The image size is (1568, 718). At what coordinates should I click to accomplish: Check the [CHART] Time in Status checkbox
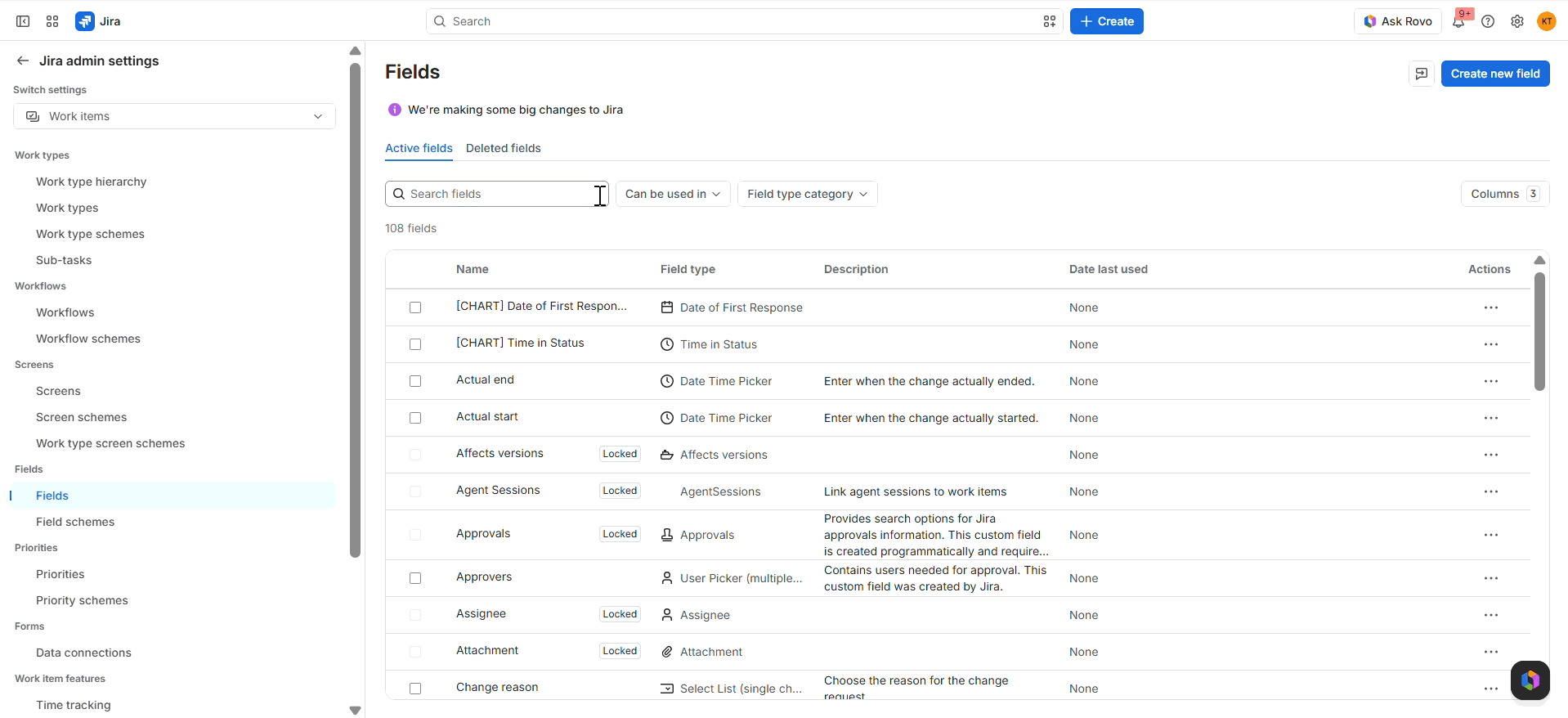tap(415, 344)
